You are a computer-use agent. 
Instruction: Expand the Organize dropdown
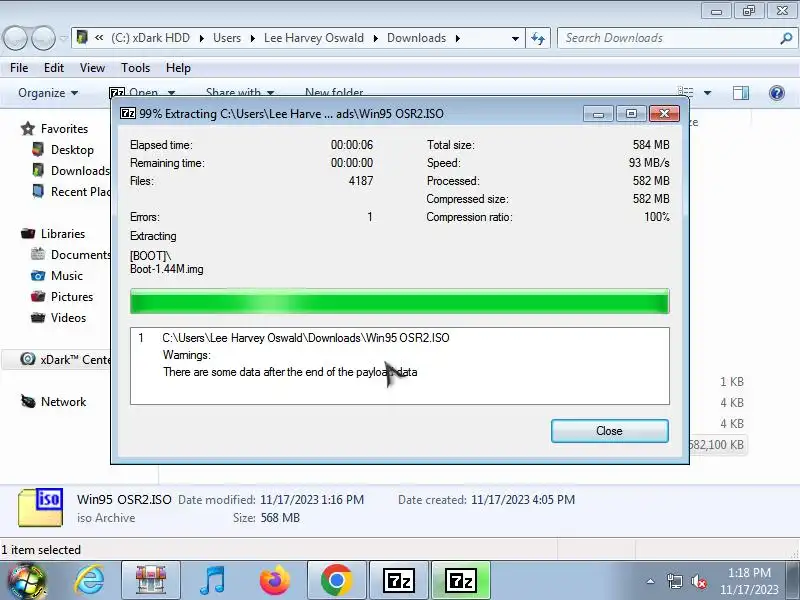click(x=48, y=93)
